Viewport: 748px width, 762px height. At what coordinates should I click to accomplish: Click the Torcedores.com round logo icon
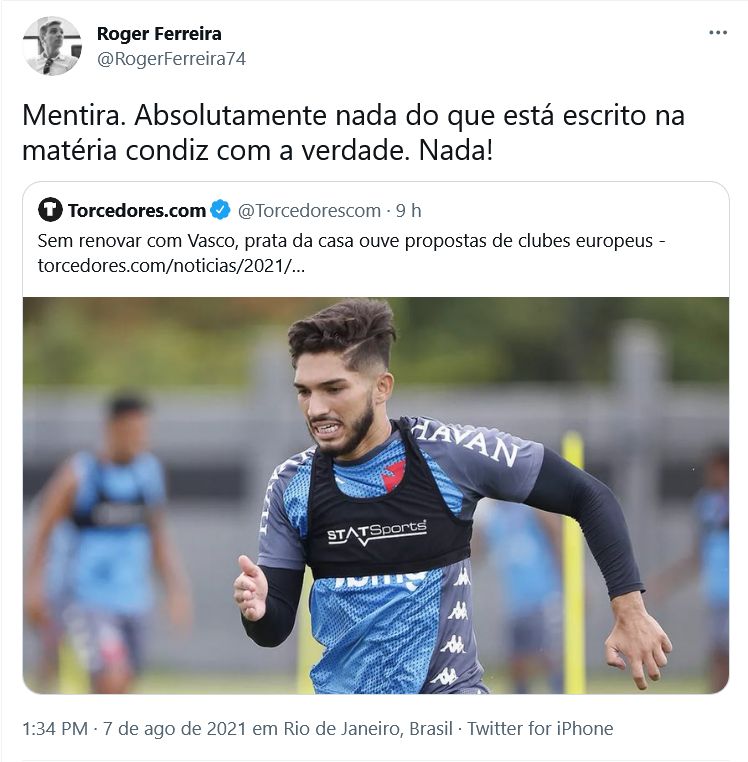(x=50, y=210)
